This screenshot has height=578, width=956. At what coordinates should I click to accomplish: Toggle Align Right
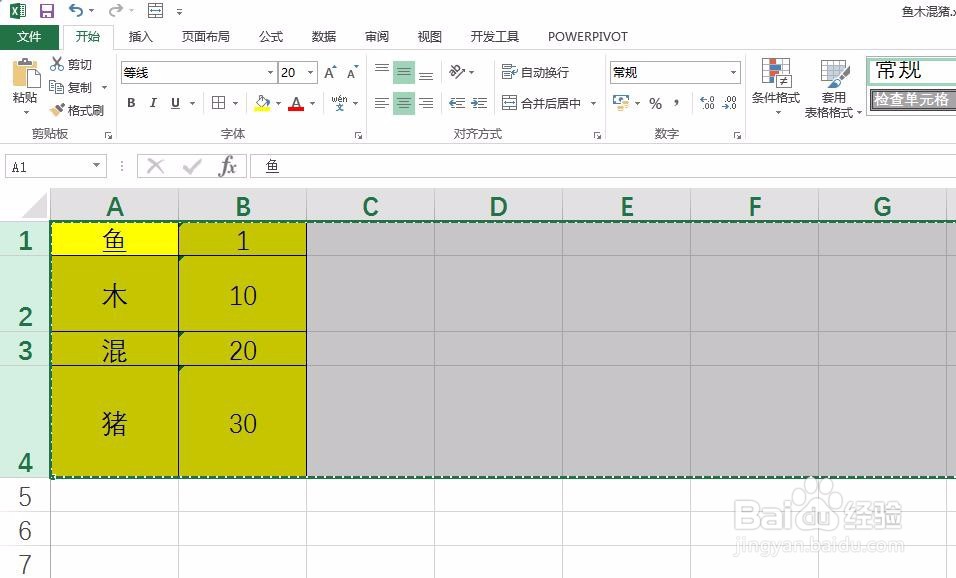click(426, 103)
